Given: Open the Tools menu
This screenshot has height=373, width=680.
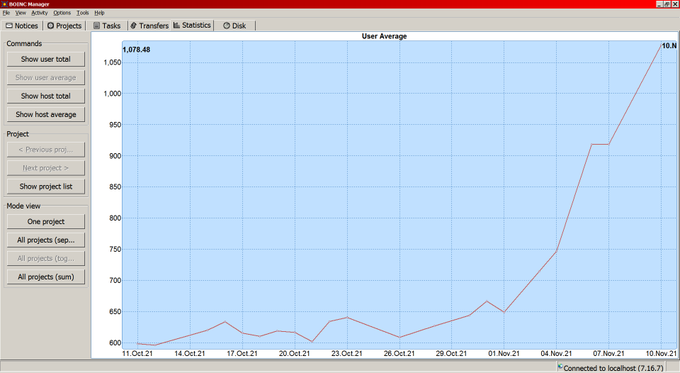Looking at the screenshot, I should [82, 13].
